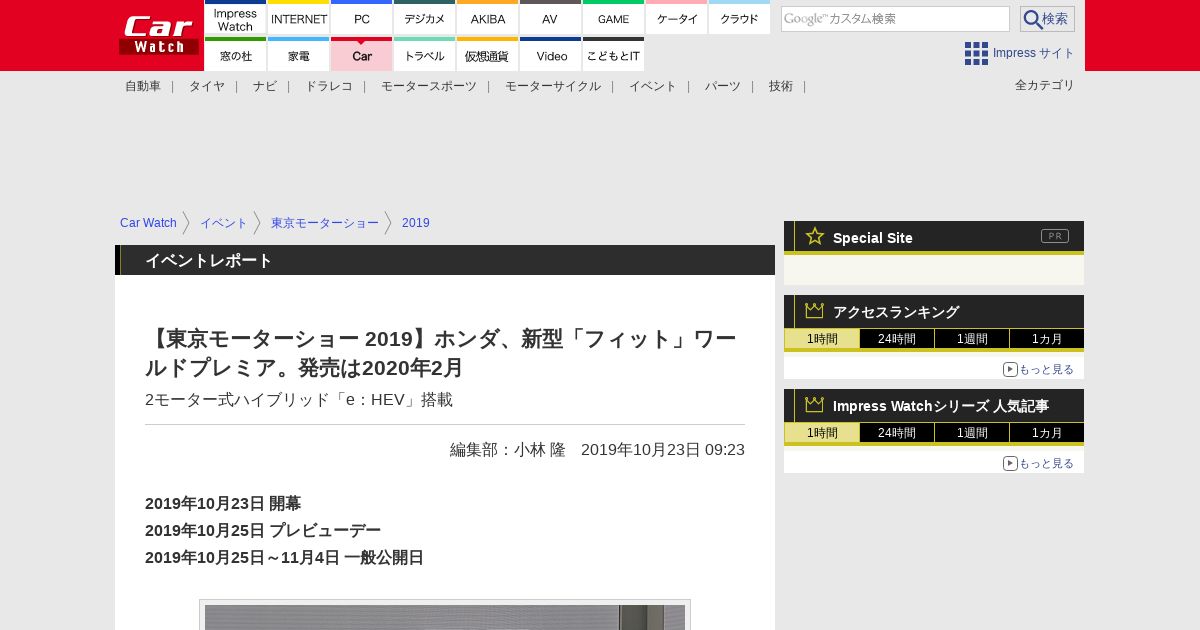Click the subtitle 2モーター式ハイブリッド text
This screenshot has height=630, width=1200.
click(299, 399)
